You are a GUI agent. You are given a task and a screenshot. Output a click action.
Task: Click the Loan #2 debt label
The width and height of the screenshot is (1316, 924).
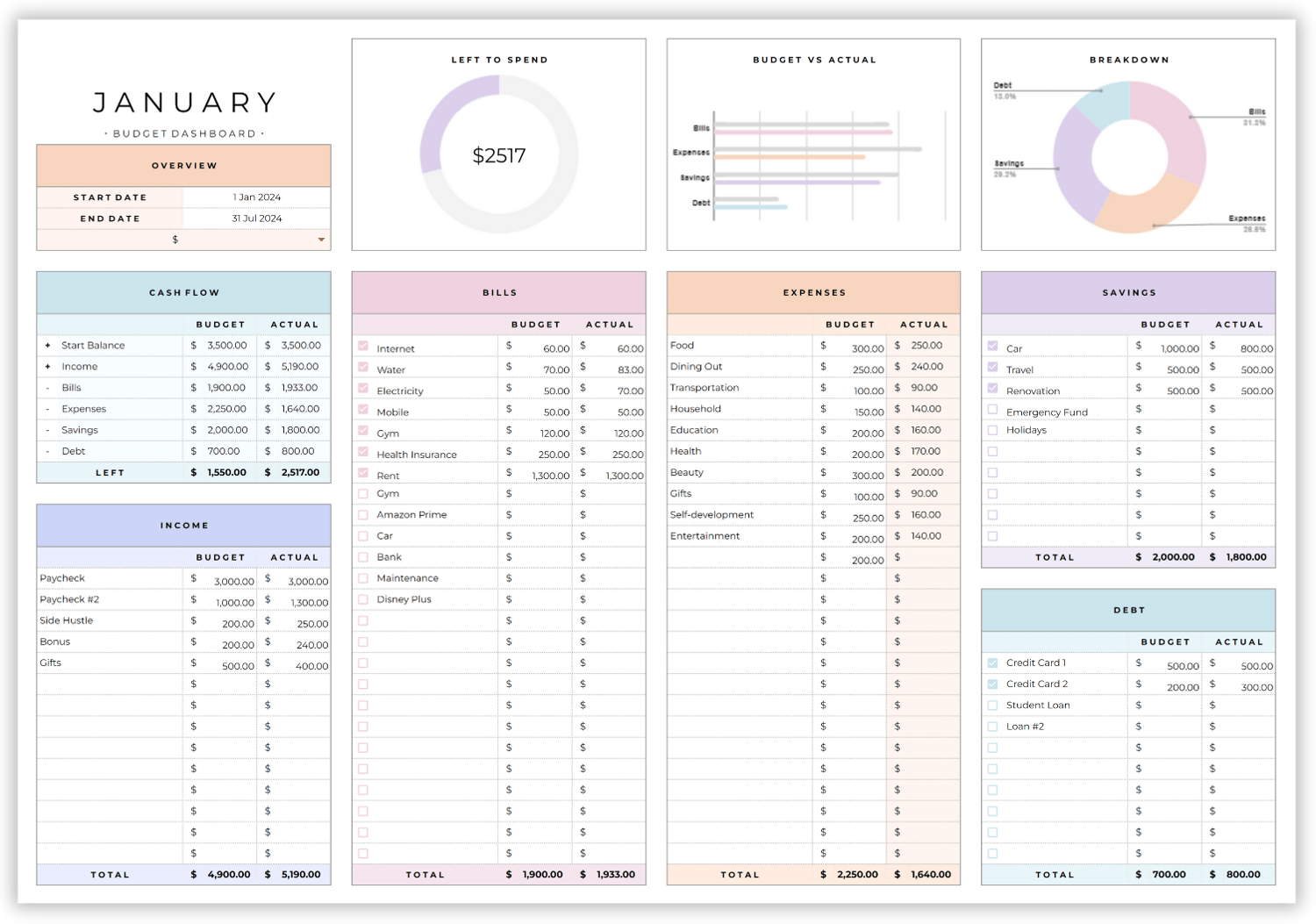(1025, 727)
